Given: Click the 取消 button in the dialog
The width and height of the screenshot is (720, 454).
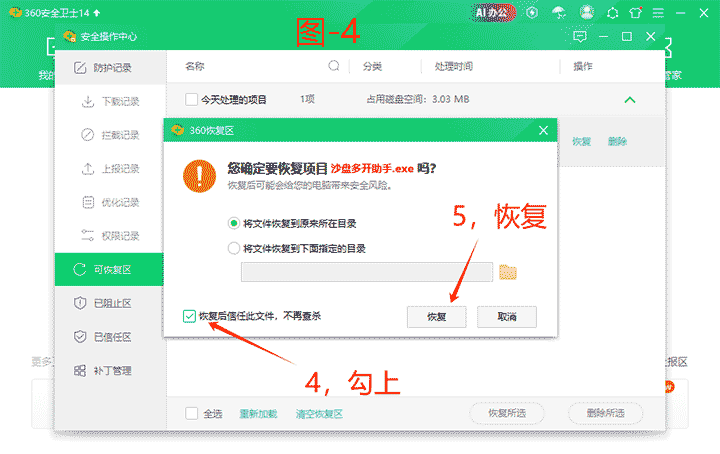Looking at the screenshot, I should pyautogui.click(x=506, y=317).
